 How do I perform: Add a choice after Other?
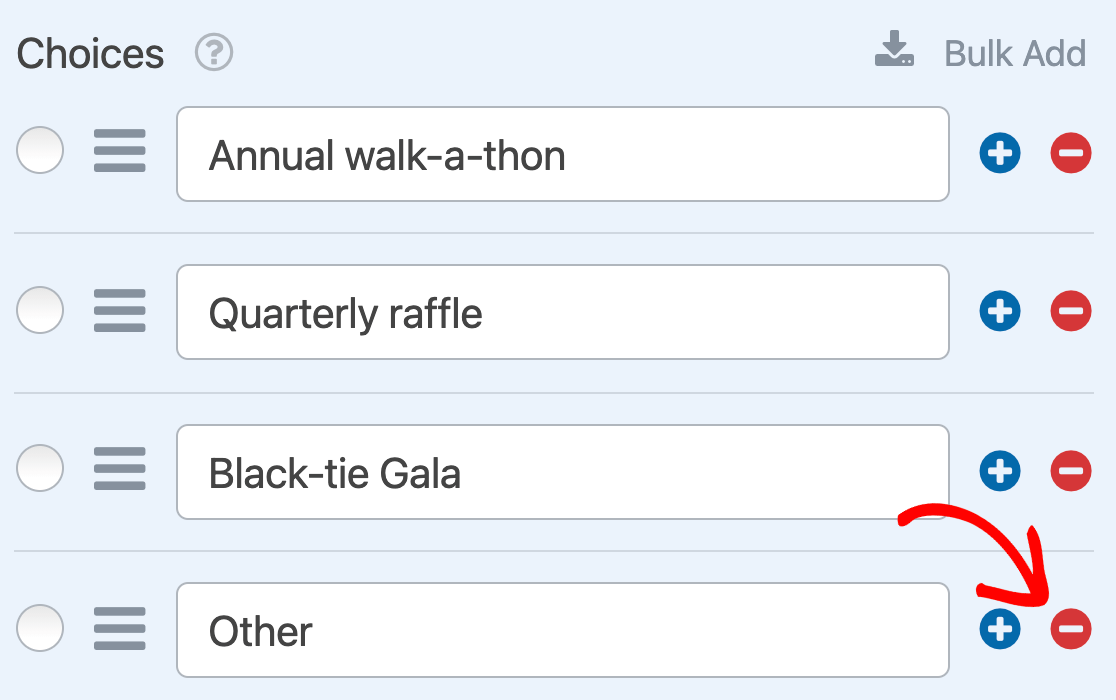coord(1000,629)
